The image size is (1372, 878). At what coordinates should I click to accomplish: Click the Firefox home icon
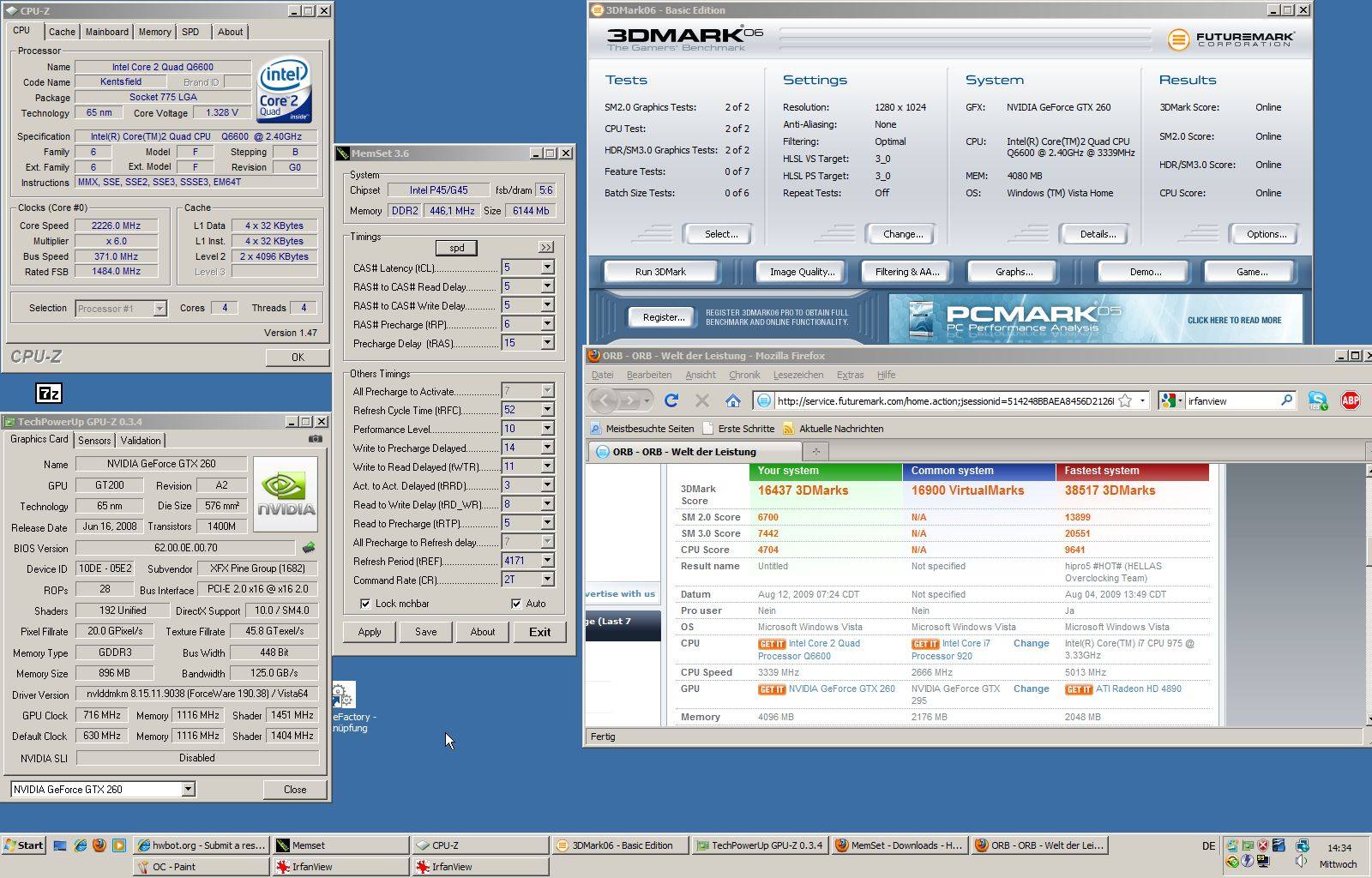732,400
